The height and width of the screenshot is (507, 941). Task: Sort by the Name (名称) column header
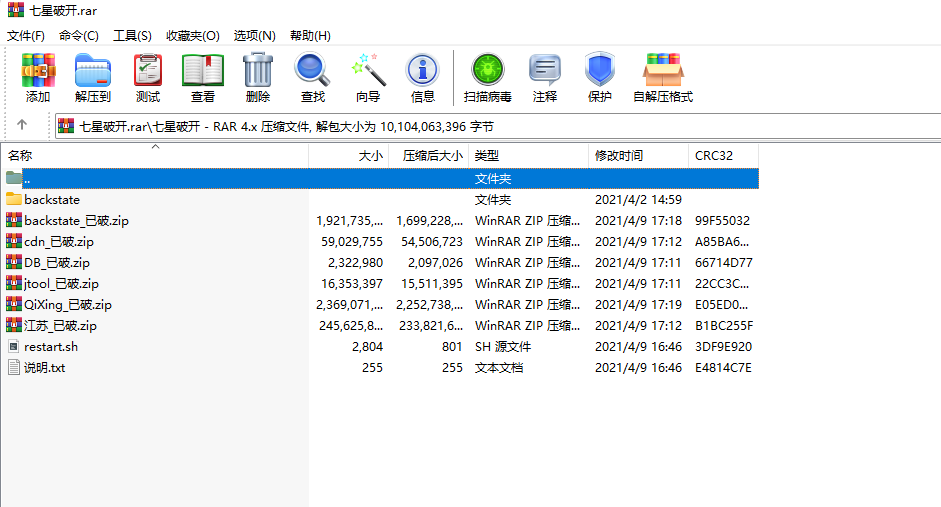21,156
